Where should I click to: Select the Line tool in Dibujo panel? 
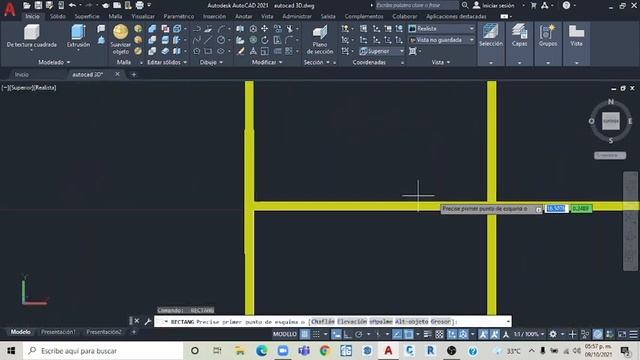pos(208,40)
